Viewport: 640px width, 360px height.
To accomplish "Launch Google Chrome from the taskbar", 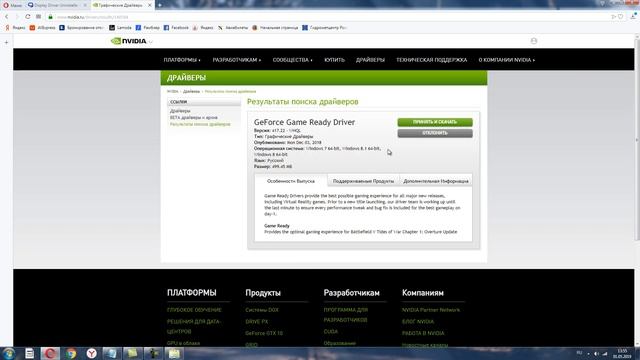I will 71,353.
